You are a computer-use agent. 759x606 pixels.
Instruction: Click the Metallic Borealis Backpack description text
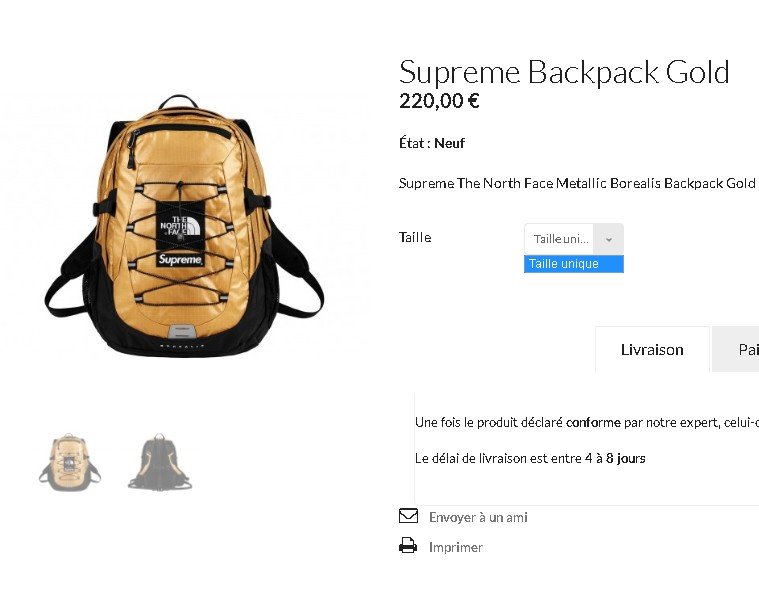point(577,183)
